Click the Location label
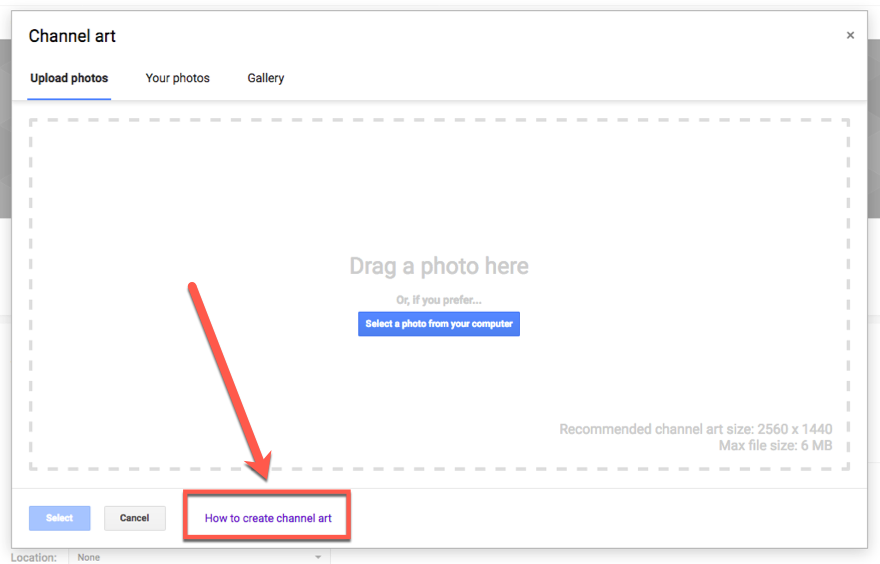 (x=34, y=557)
